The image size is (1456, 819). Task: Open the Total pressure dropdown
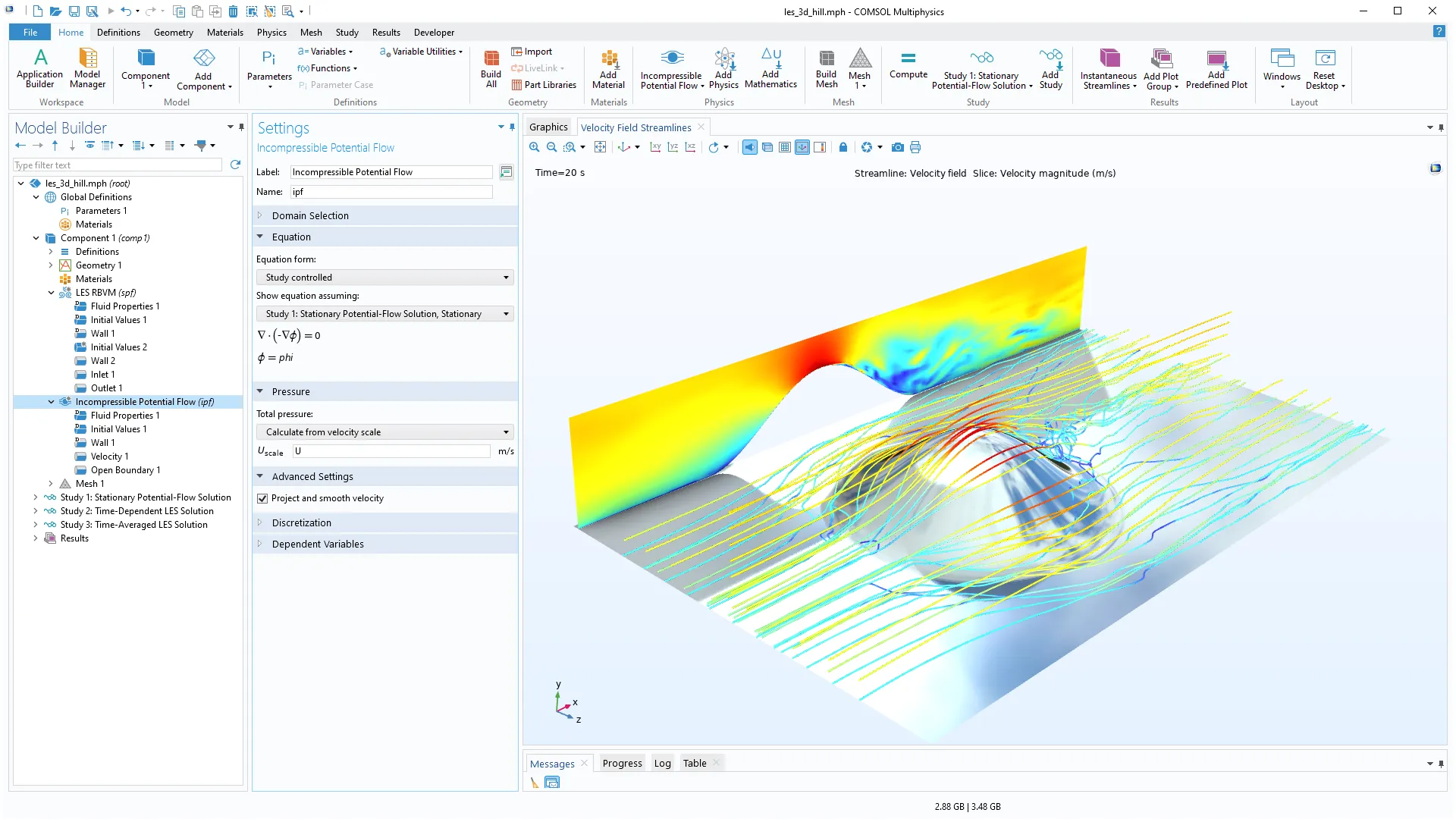(x=385, y=432)
